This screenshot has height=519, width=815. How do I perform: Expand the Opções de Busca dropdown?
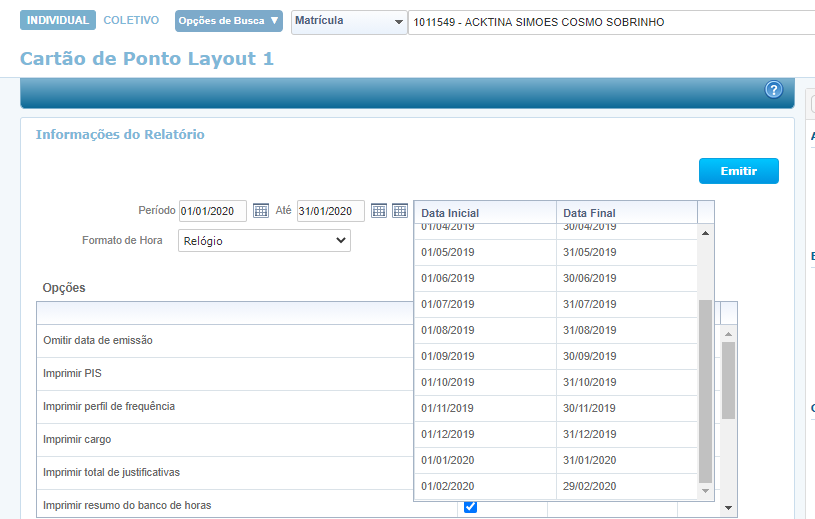coord(228,21)
